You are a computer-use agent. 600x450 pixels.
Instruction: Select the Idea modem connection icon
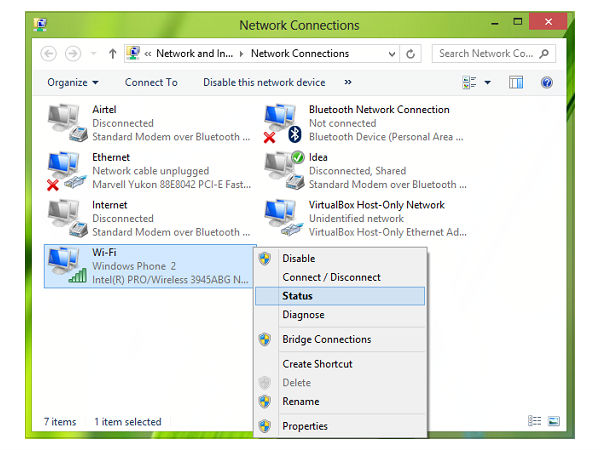pos(283,170)
